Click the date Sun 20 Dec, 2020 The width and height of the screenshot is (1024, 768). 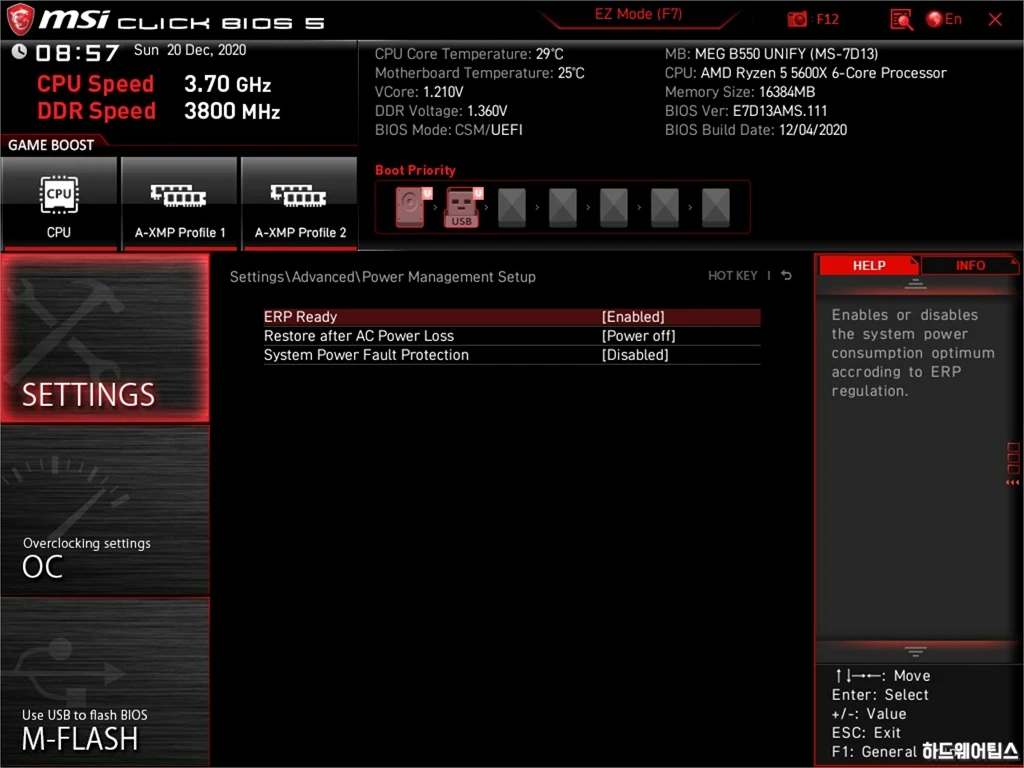[190, 50]
